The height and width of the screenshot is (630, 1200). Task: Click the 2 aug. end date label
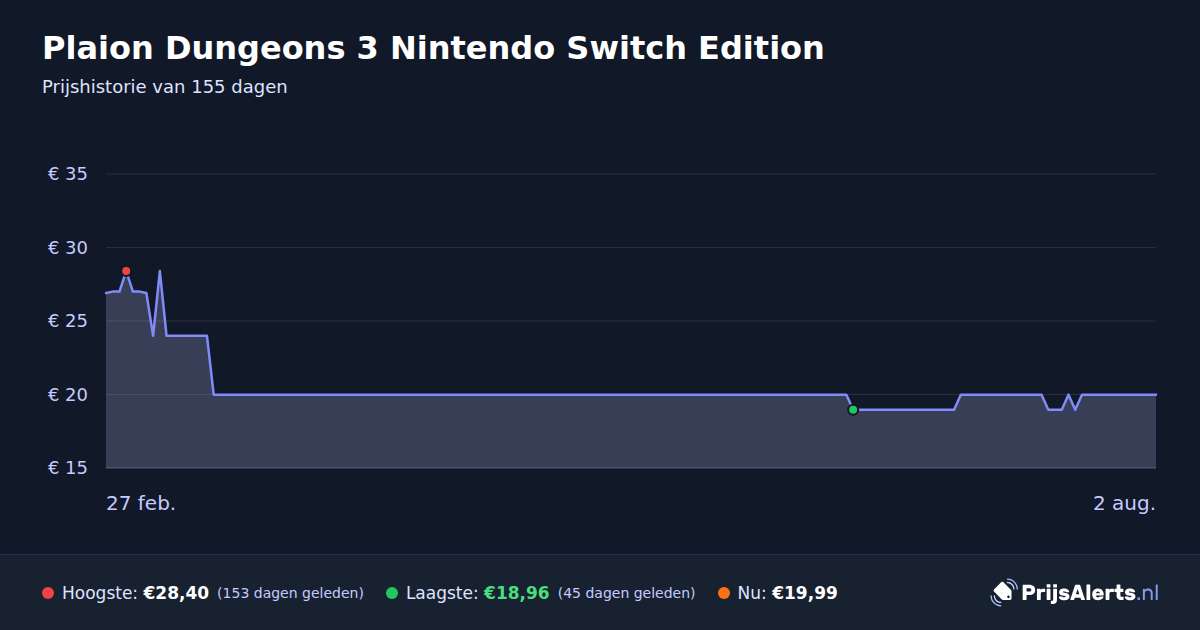[1124, 503]
